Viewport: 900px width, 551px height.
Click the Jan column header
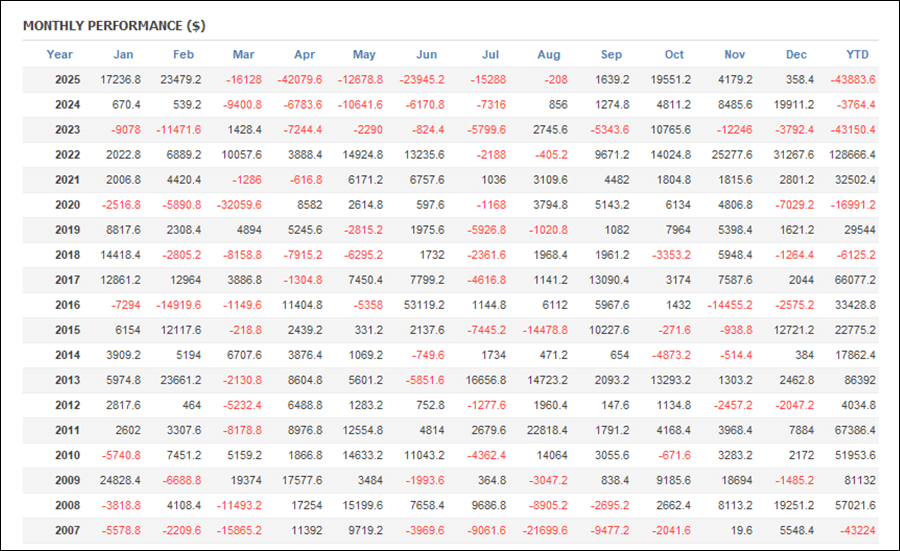pos(123,54)
